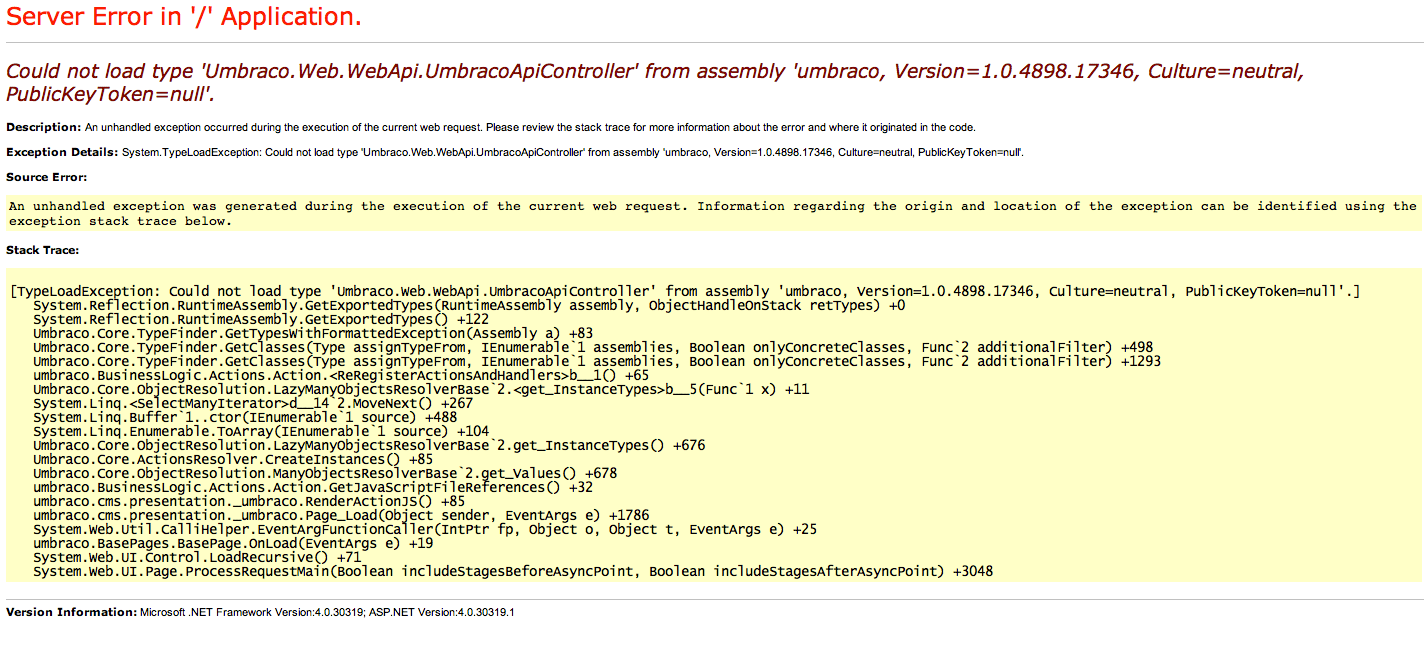Click the "Exception Details:" label
Image resolution: width=1426 pixels, height=664 pixels.
61,152
